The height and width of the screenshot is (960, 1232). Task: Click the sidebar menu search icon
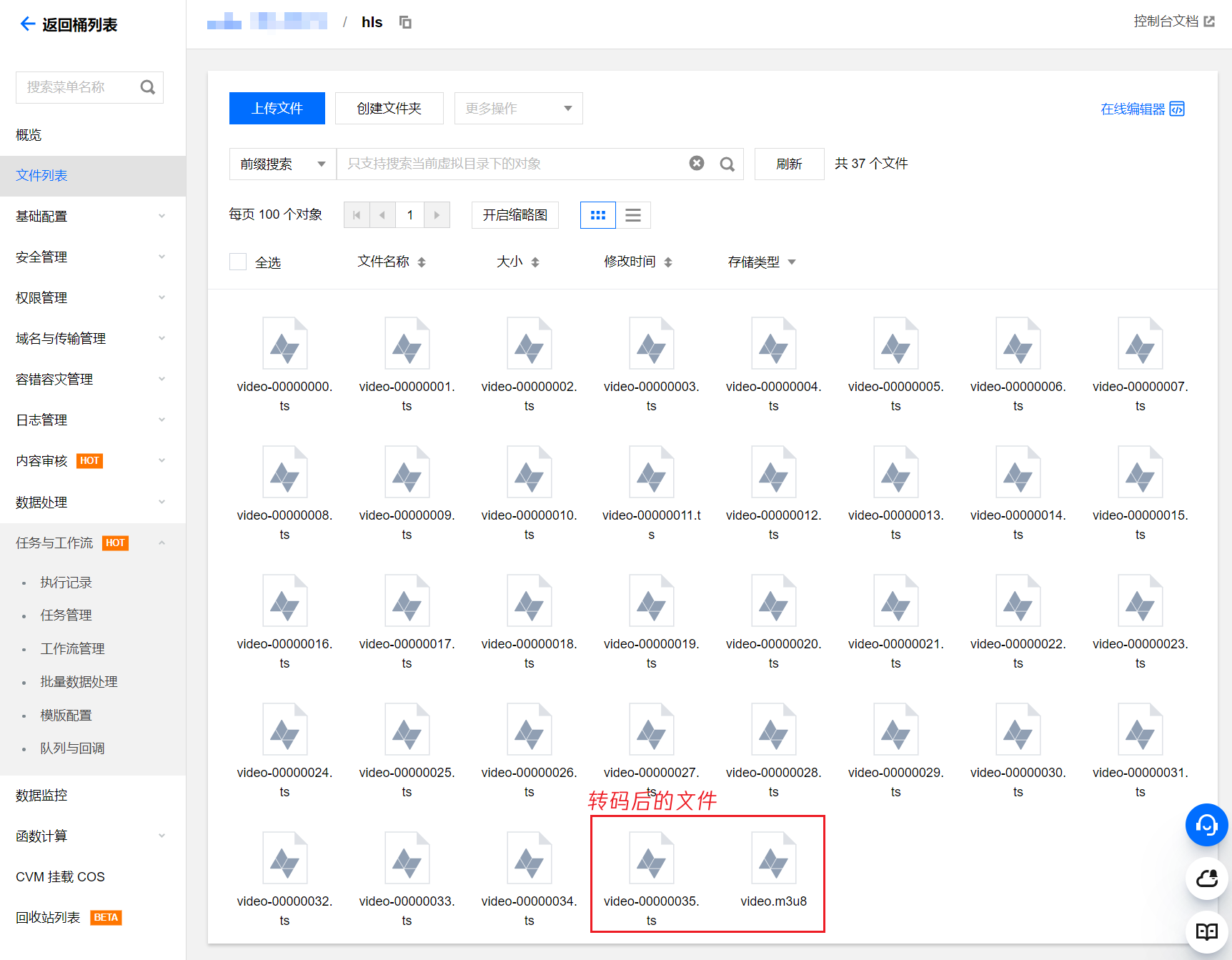tap(148, 87)
